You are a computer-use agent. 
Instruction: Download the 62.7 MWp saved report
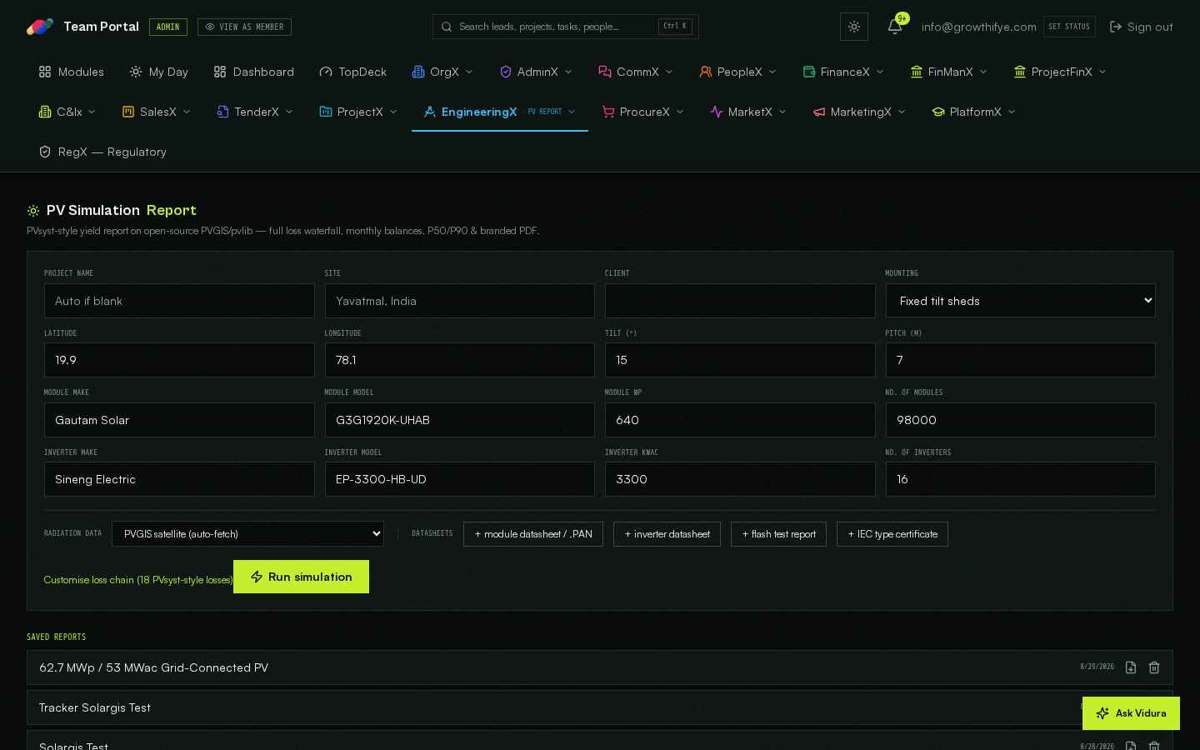coord(1130,667)
